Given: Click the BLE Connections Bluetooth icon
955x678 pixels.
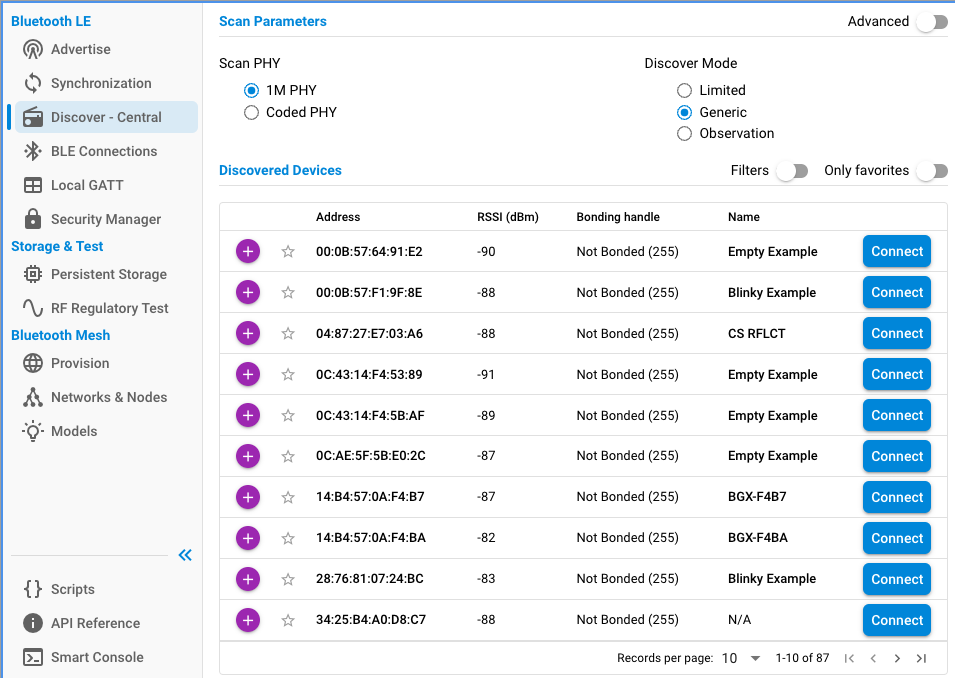Looking at the screenshot, I should tap(33, 152).
